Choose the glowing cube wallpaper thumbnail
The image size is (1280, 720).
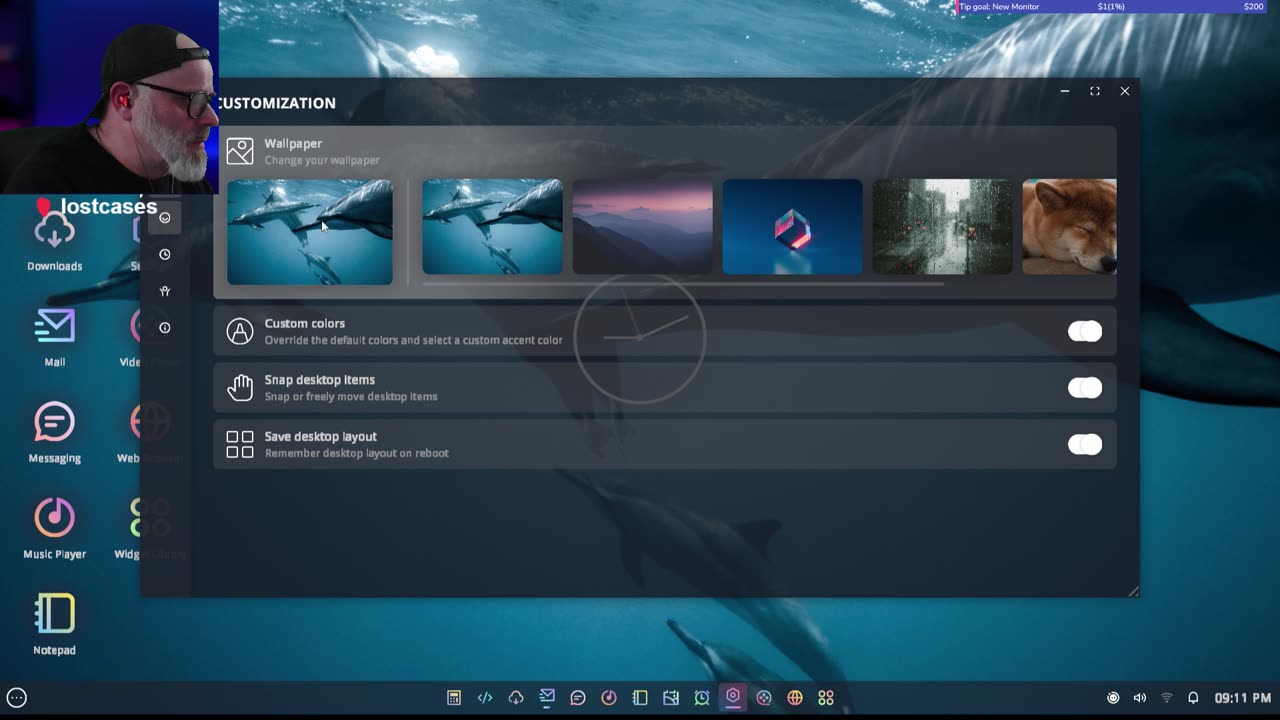click(792, 227)
